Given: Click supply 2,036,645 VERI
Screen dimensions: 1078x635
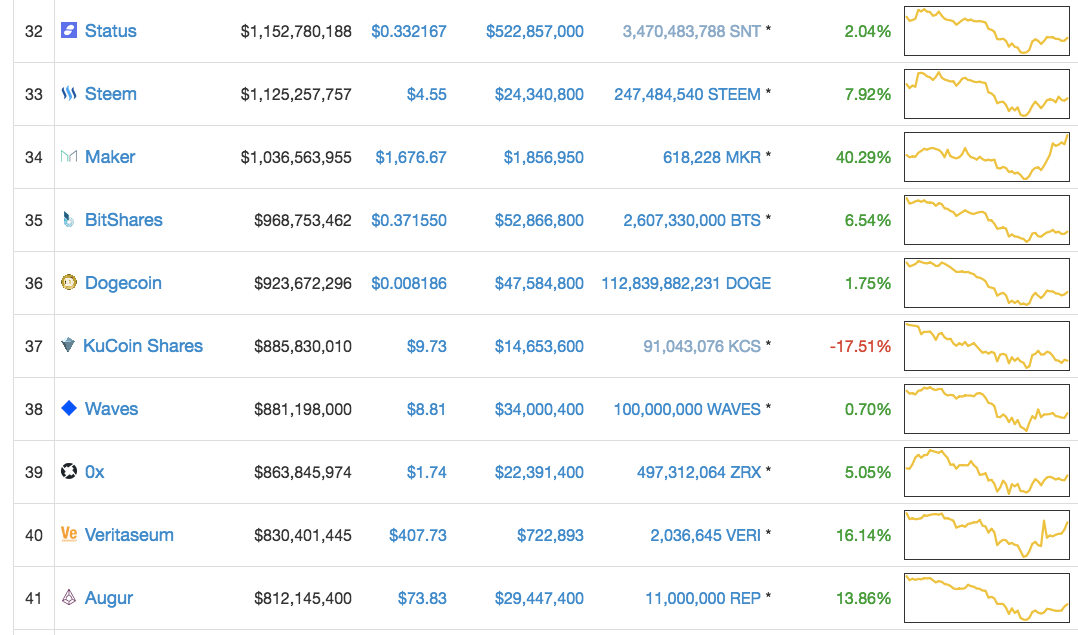Looking at the screenshot, I should (x=706, y=535).
